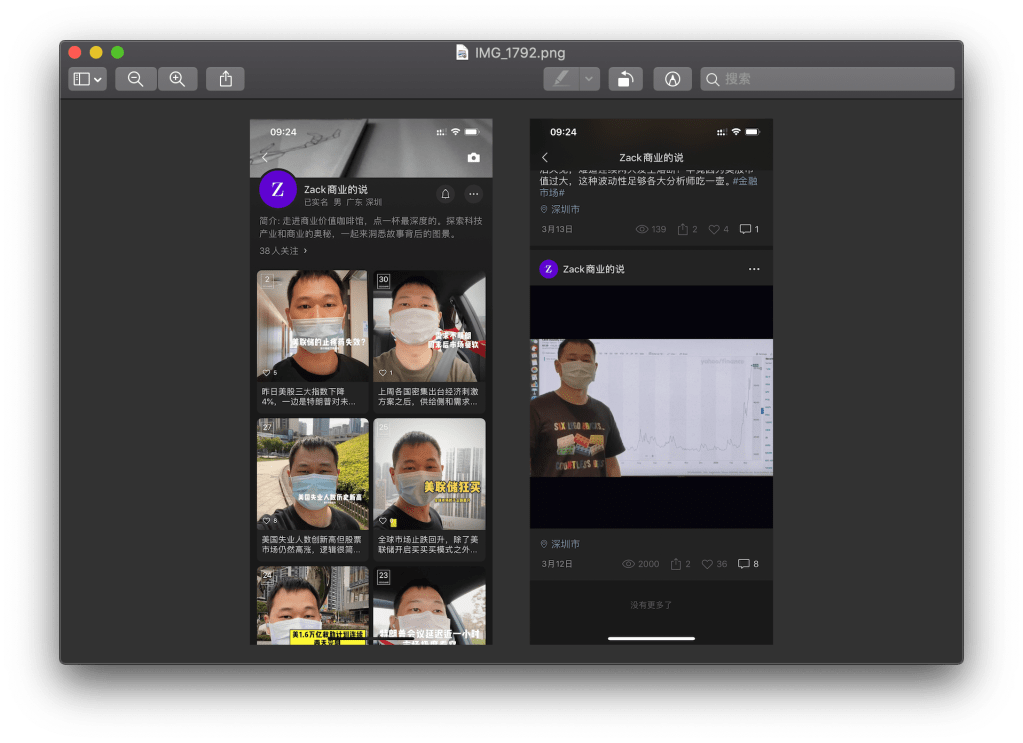This screenshot has height=743, width=1023.
Task: Click the like heart with 36 count
Action: coord(716,564)
